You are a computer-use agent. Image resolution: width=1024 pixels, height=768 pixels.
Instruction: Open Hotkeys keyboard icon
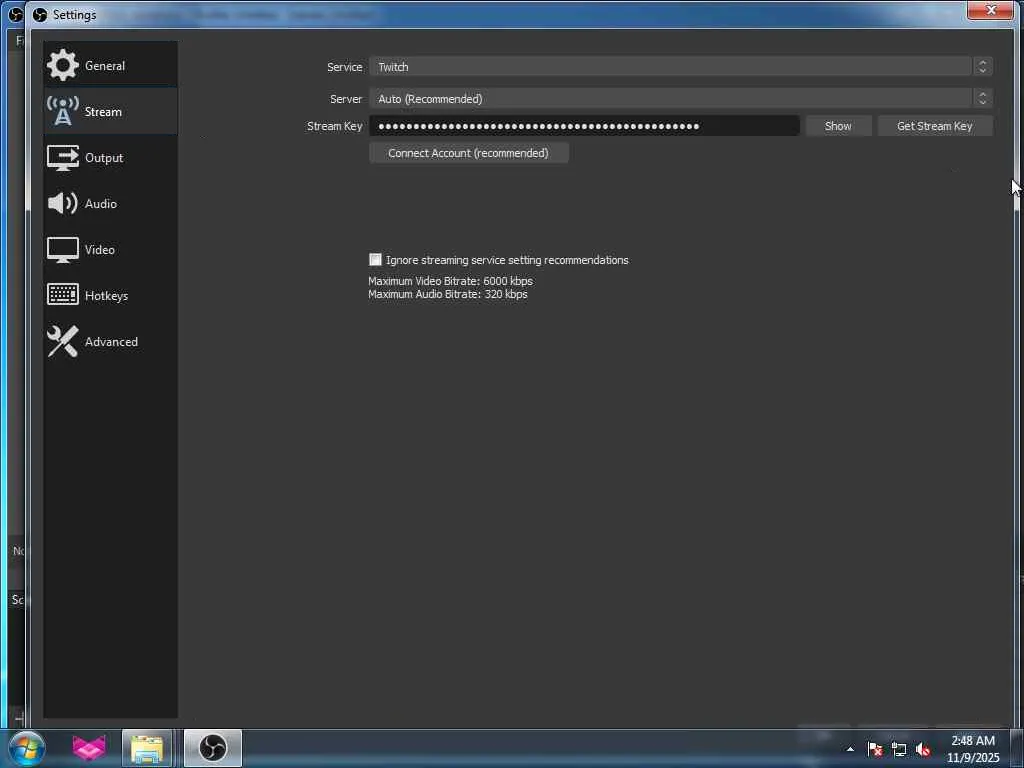(x=63, y=295)
